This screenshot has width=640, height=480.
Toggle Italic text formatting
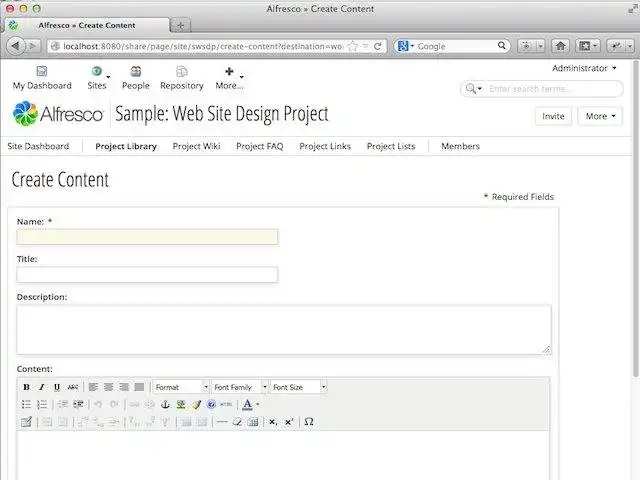pyautogui.click(x=41, y=387)
